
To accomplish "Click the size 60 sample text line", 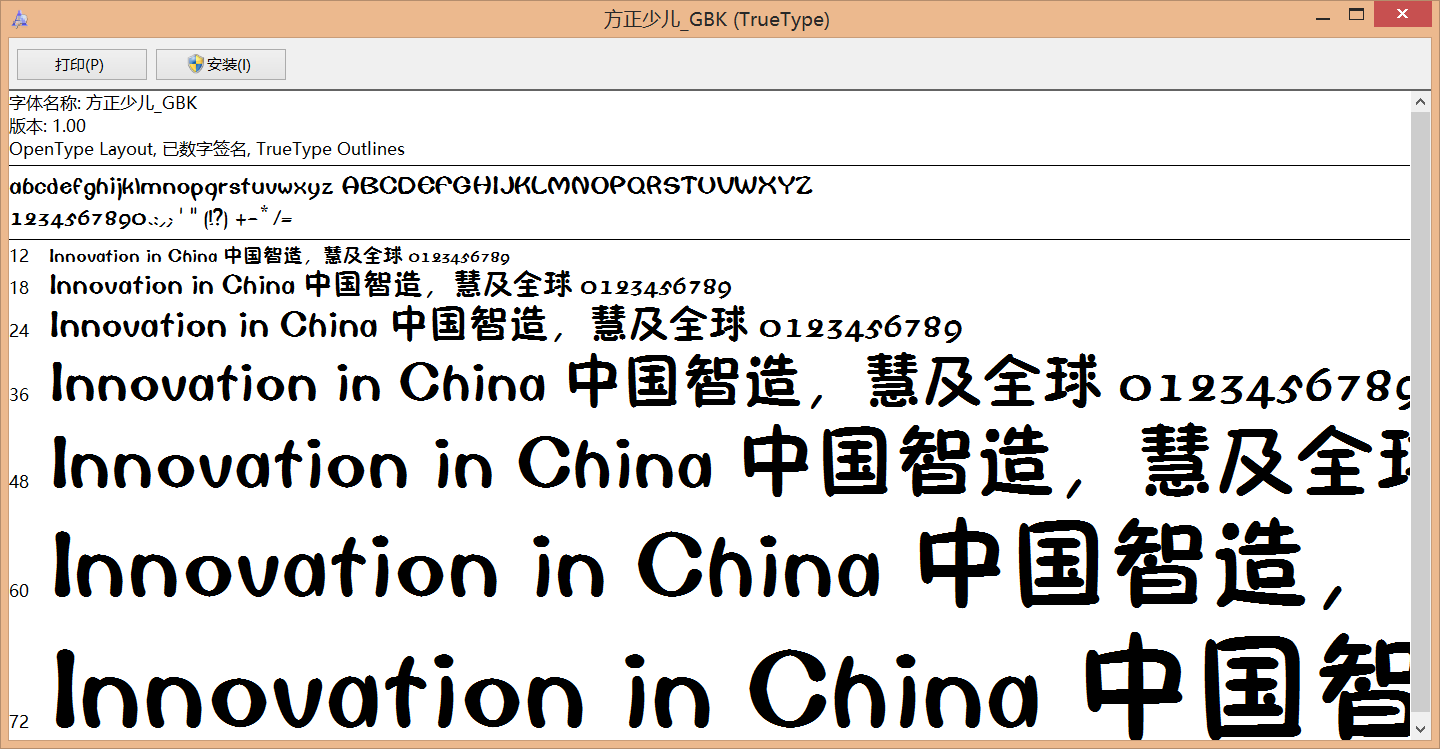I will pos(700,565).
